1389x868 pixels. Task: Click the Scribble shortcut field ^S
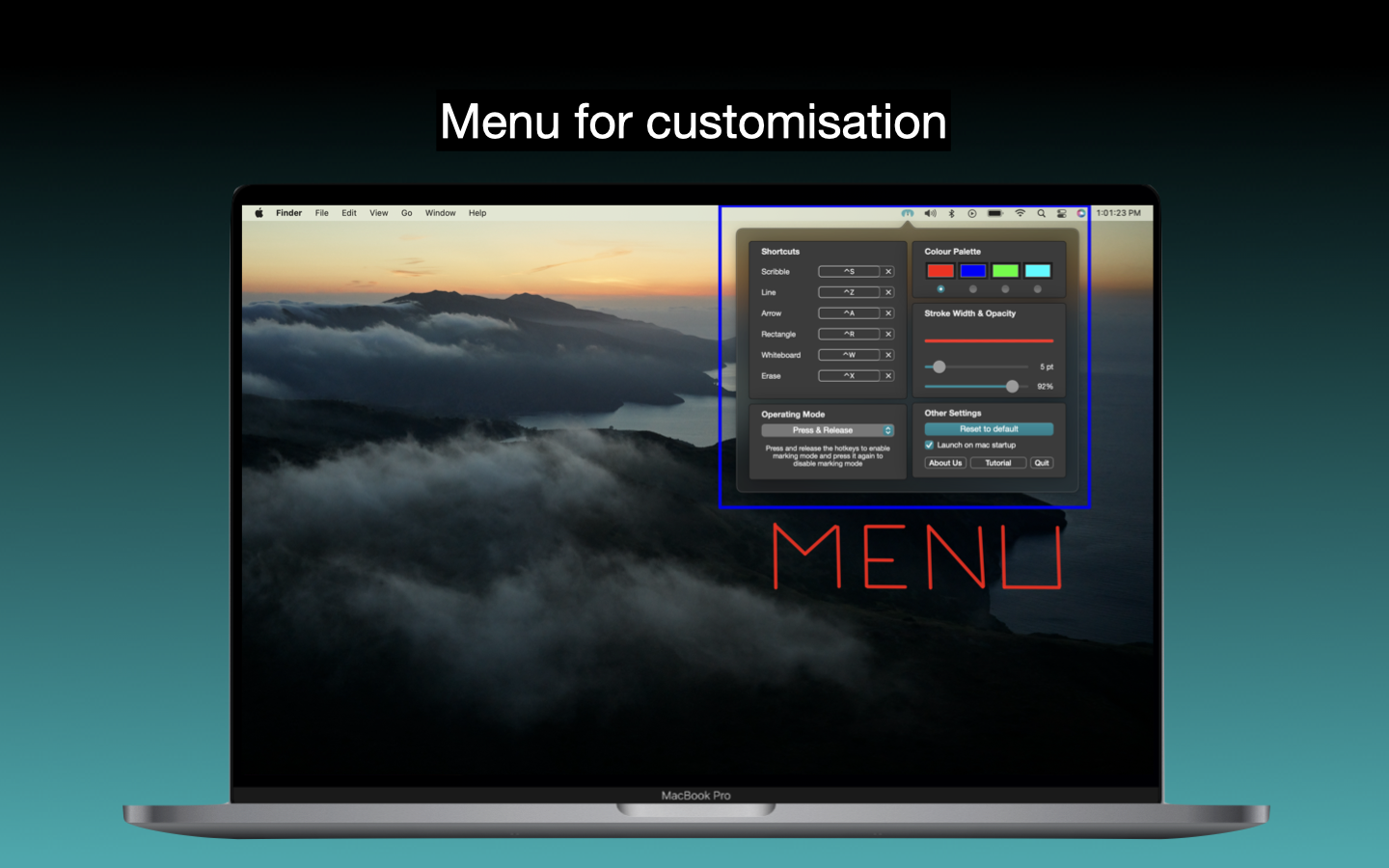[849, 272]
